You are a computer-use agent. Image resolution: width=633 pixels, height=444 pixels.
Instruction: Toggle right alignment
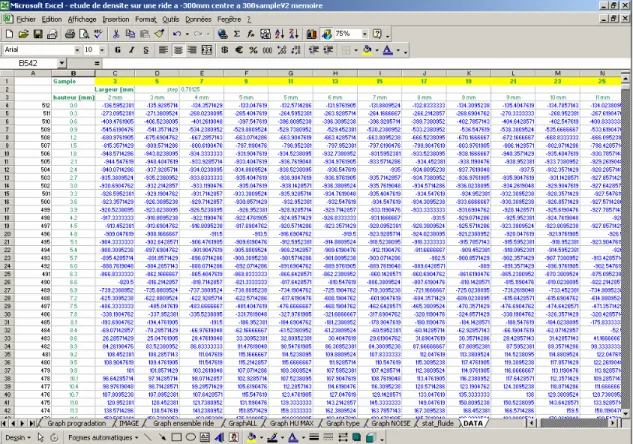pyautogui.click(x=192, y=50)
